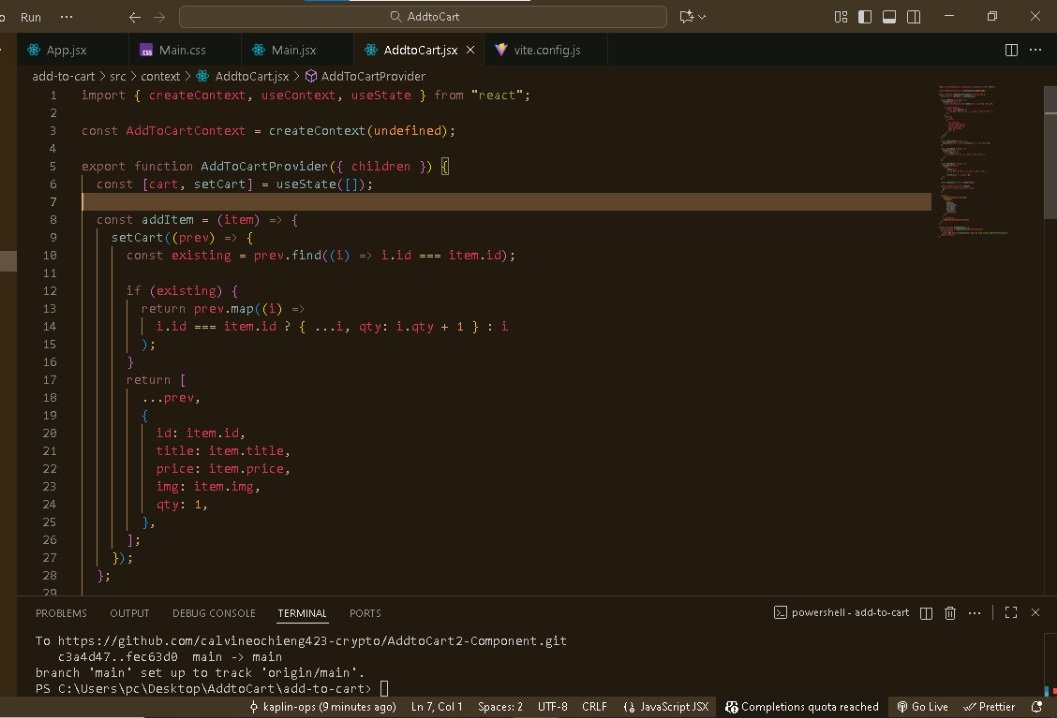1057x718 pixels.
Task: Click line number 12 in the gutter
Action: (x=50, y=291)
